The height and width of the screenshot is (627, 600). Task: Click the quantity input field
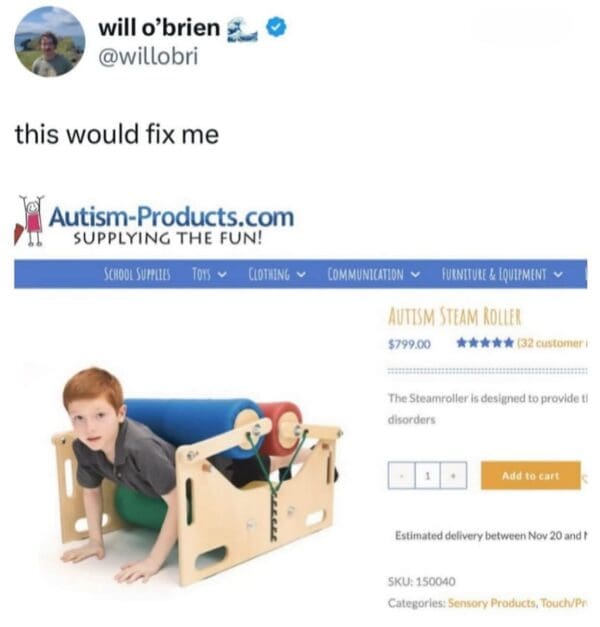click(428, 475)
